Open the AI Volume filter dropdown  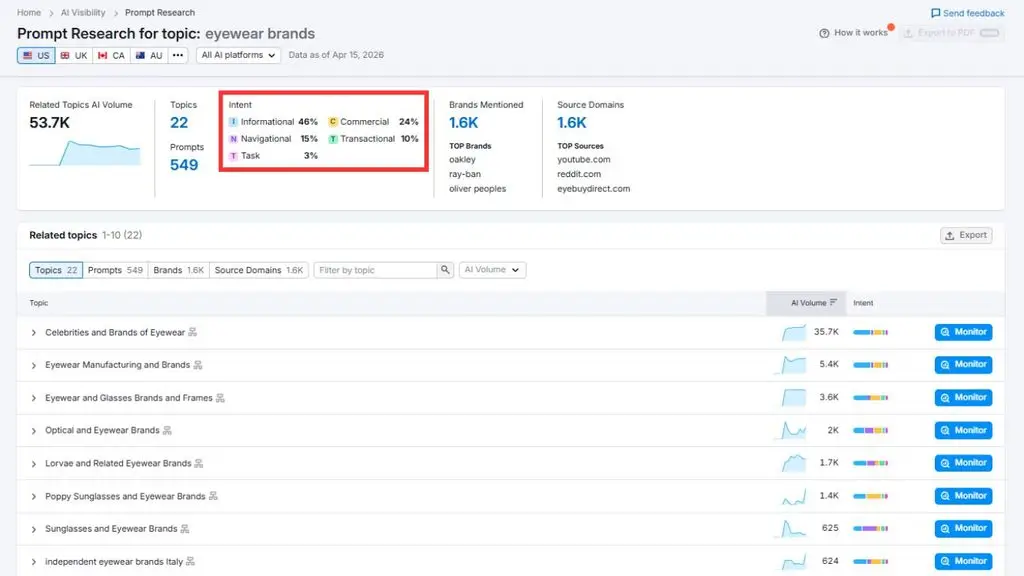[492, 270]
